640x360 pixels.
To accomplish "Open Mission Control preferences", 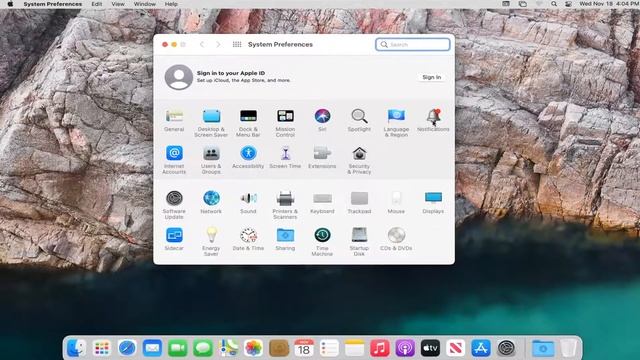I will pyautogui.click(x=285, y=123).
